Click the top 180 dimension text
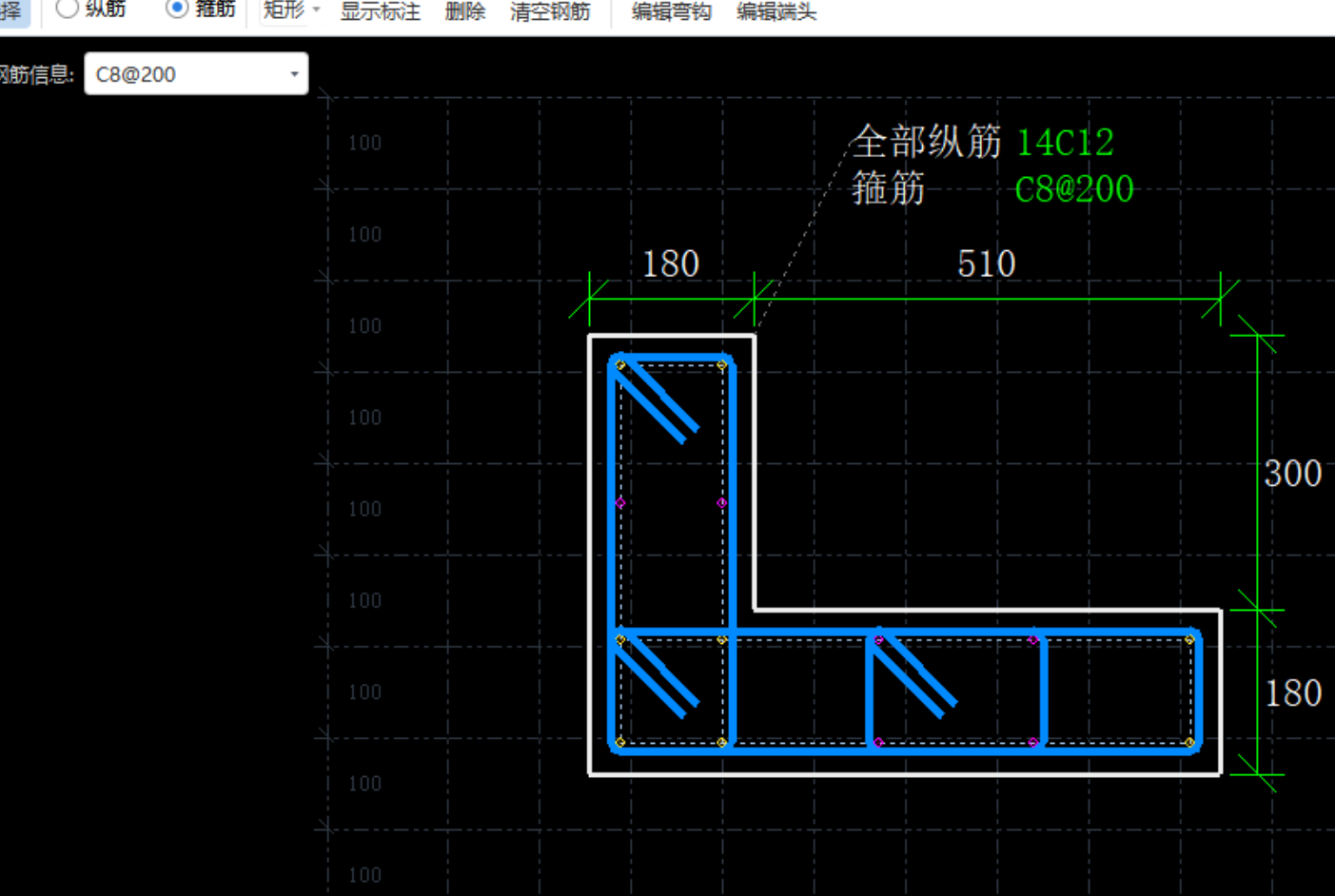This screenshot has width=1335, height=896. [x=671, y=263]
